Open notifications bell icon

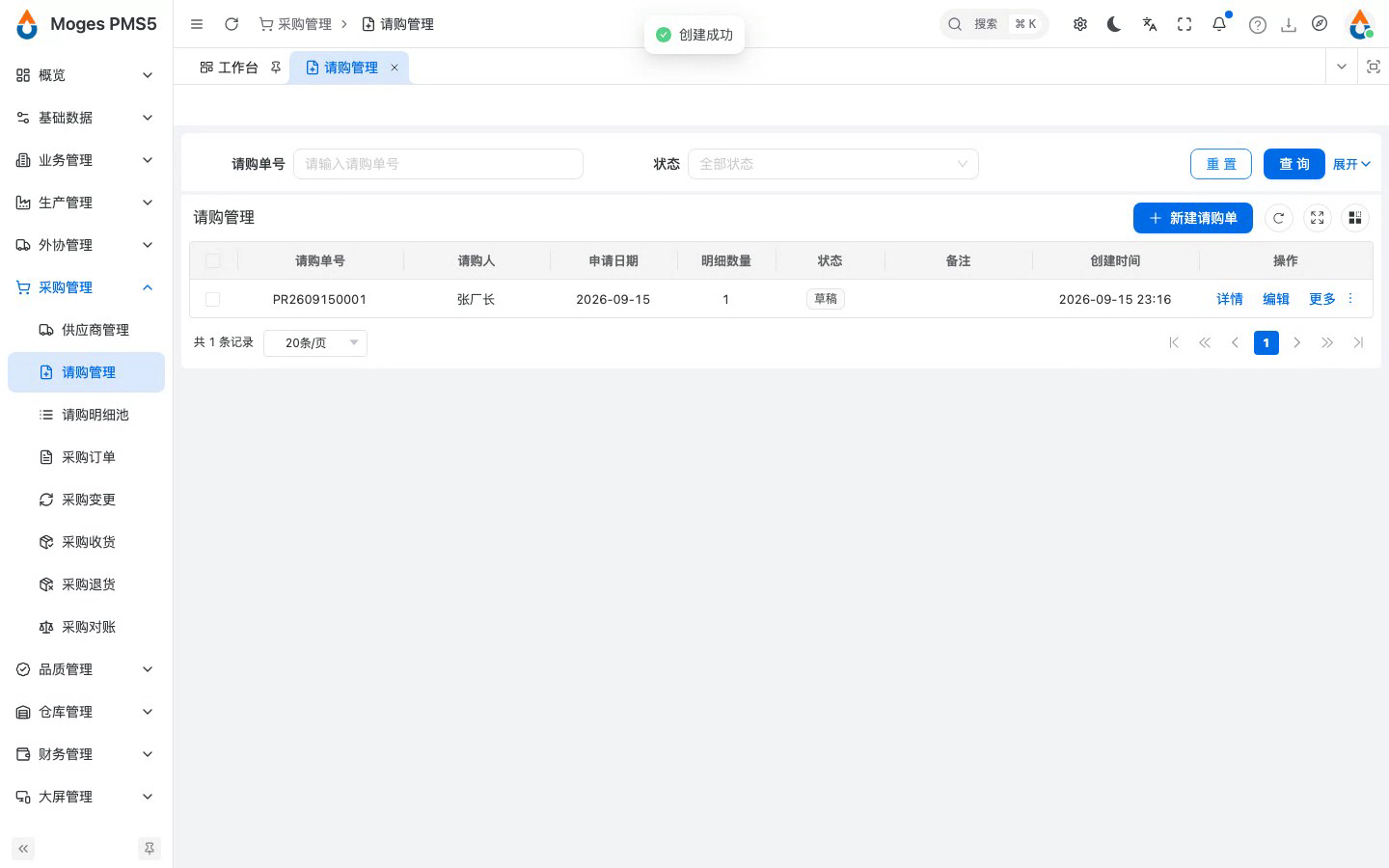1219,24
